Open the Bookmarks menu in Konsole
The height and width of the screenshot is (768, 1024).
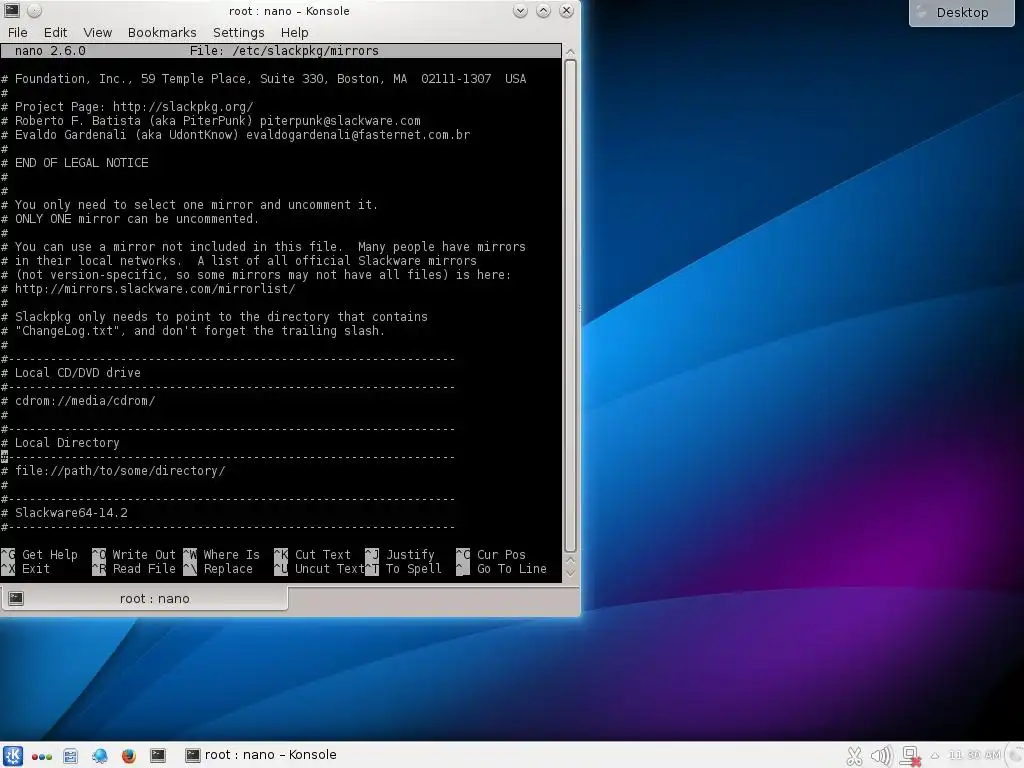[162, 33]
